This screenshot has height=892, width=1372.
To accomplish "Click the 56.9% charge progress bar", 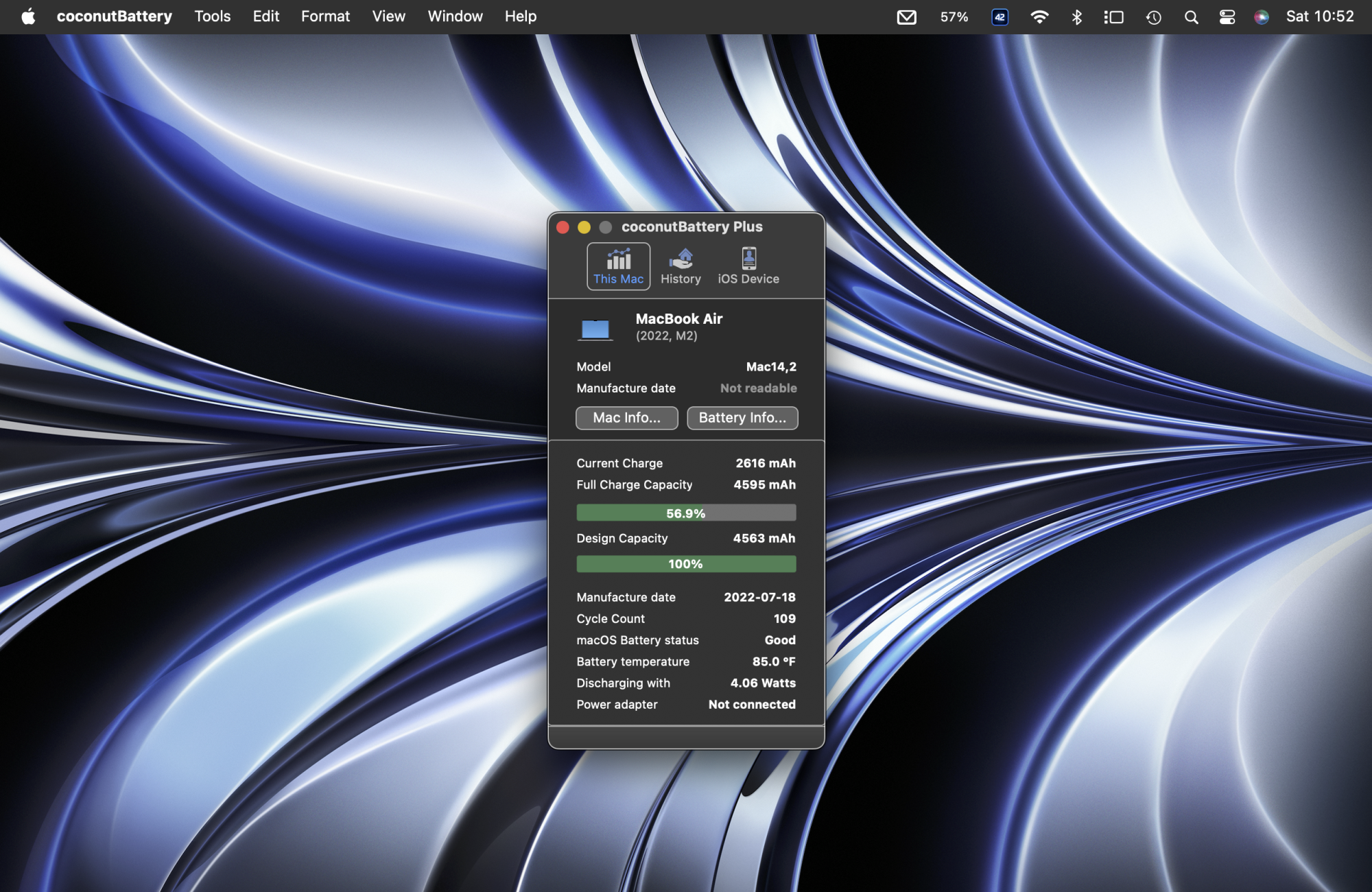I will pos(686,513).
